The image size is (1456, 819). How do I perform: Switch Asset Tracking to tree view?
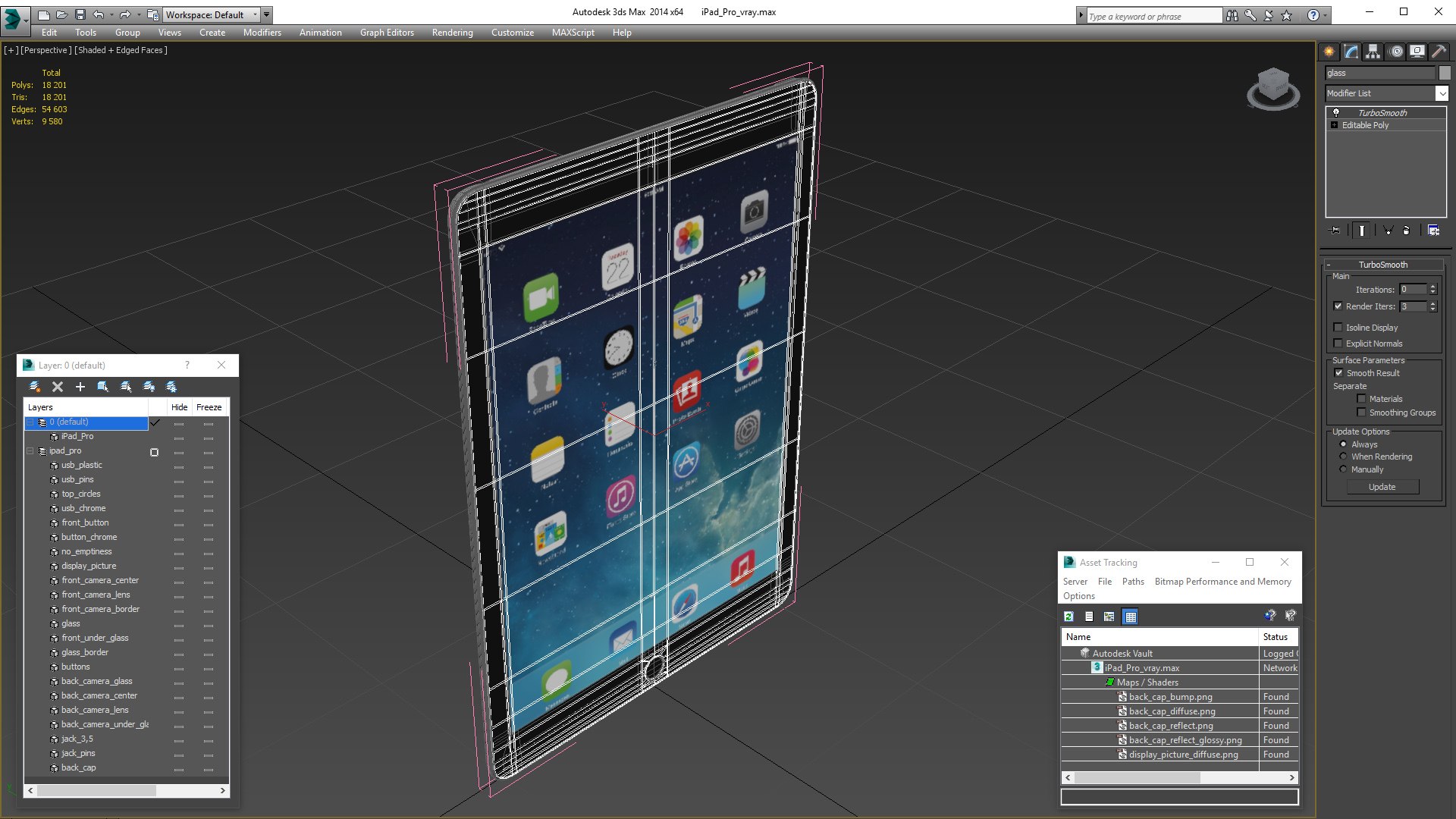[x=1109, y=617]
